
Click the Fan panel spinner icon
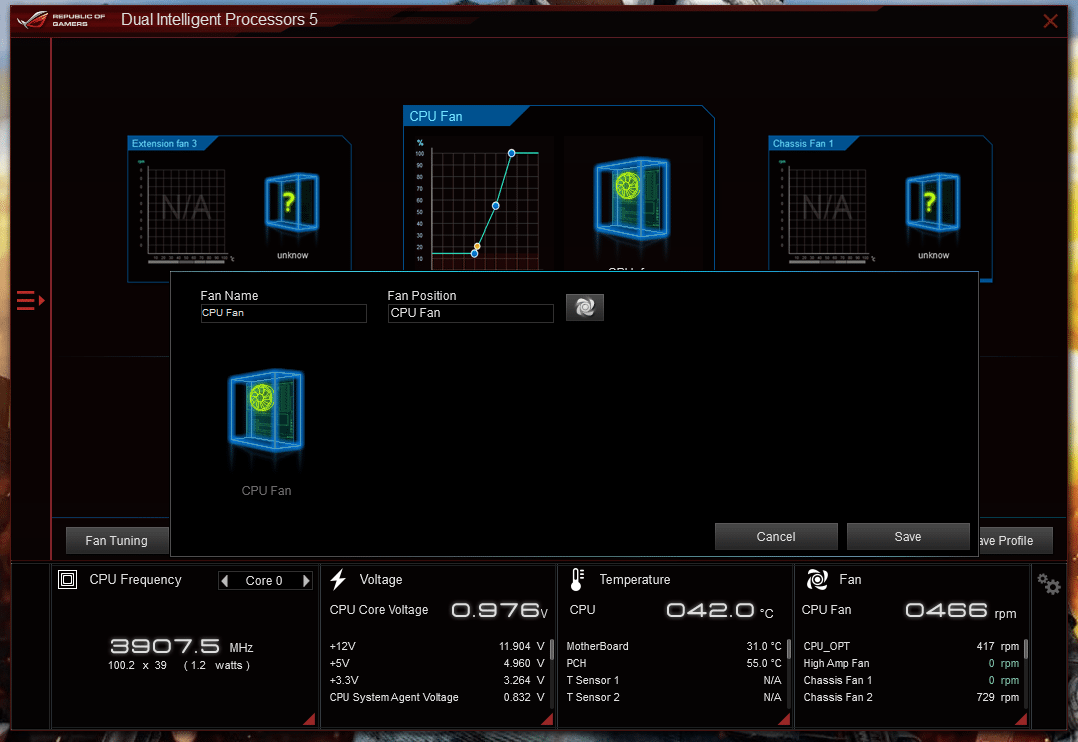pyautogui.click(x=817, y=580)
